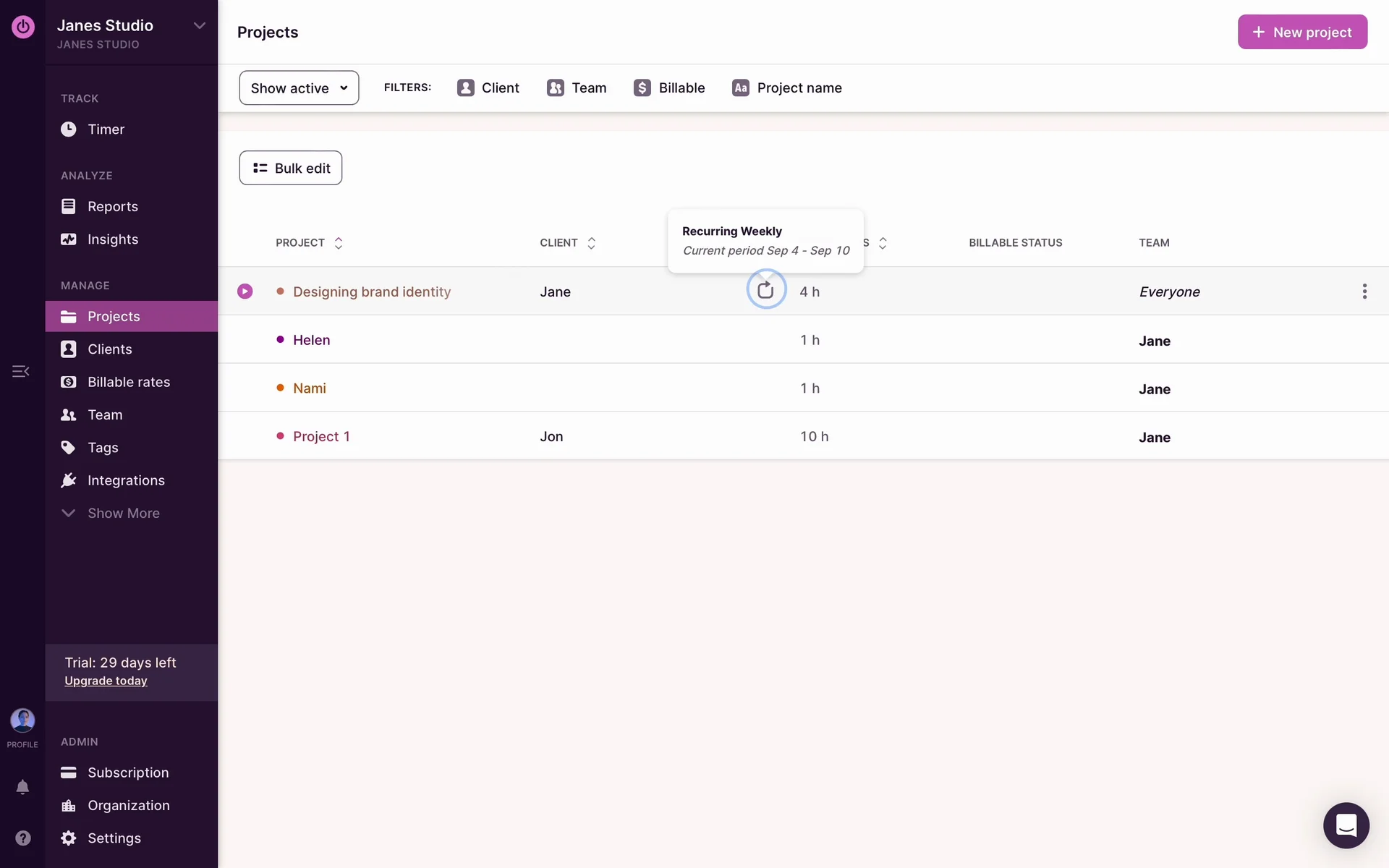The width and height of the screenshot is (1389, 868).
Task: Click the Helen project color dot
Action: point(280,339)
